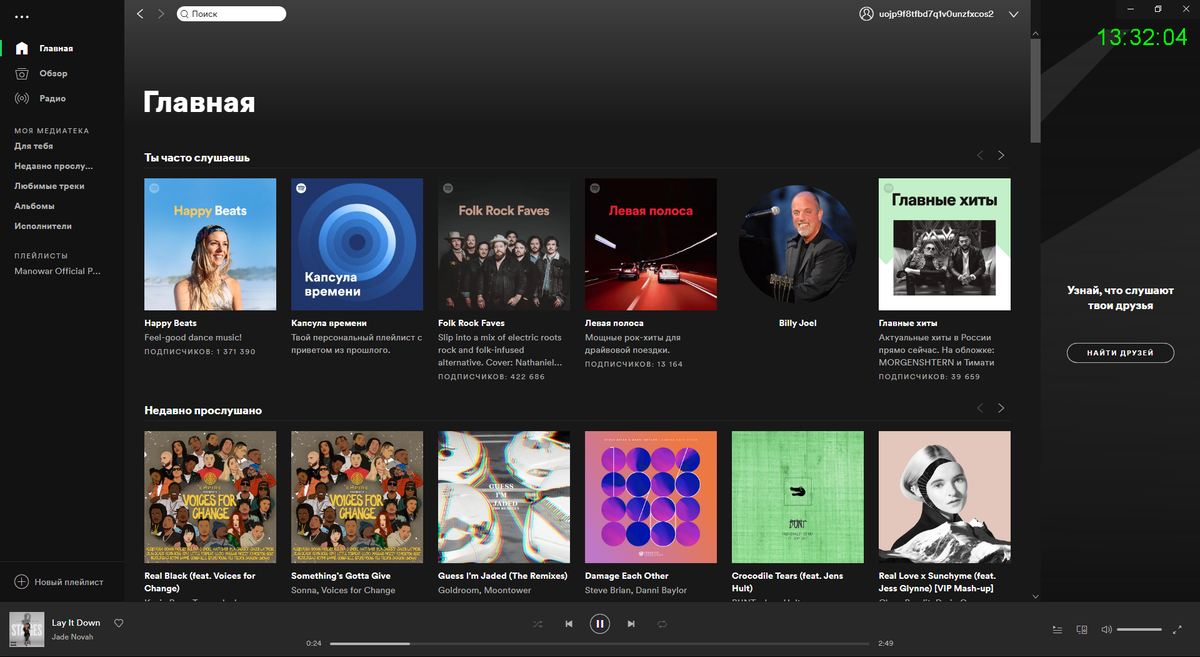The width and height of the screenshot is (1200, 657).
Task: Open the connect to device icon
Action: click(1082, 630)
